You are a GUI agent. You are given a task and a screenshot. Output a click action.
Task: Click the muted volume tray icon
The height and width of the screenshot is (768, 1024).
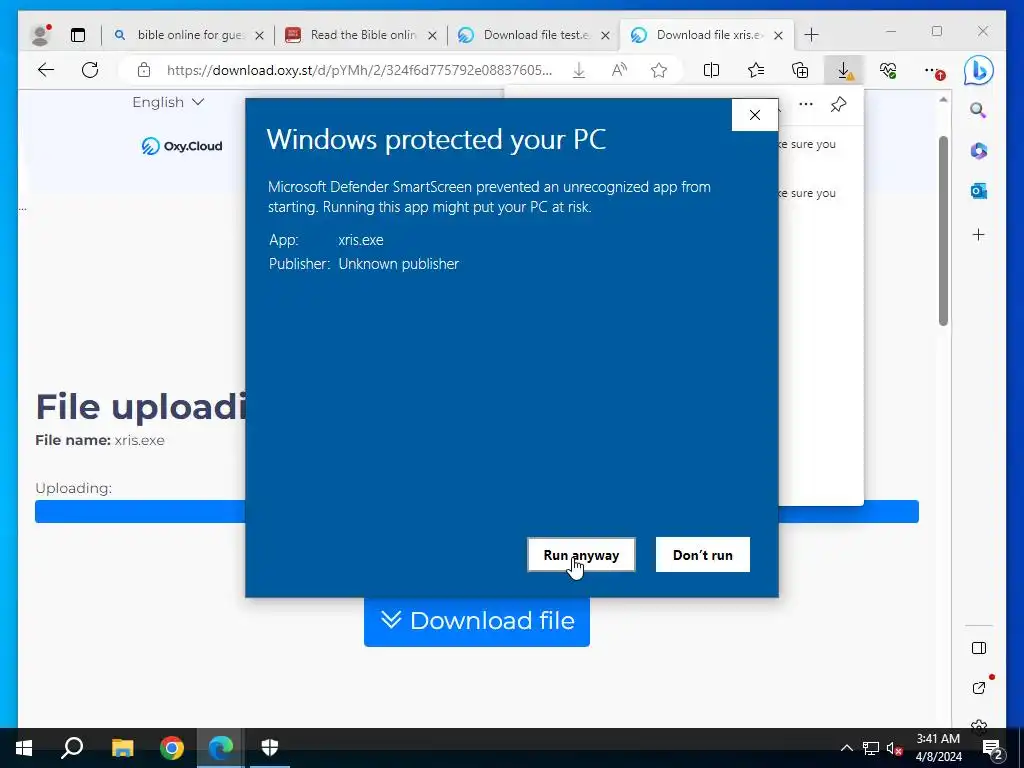point(894,748)
